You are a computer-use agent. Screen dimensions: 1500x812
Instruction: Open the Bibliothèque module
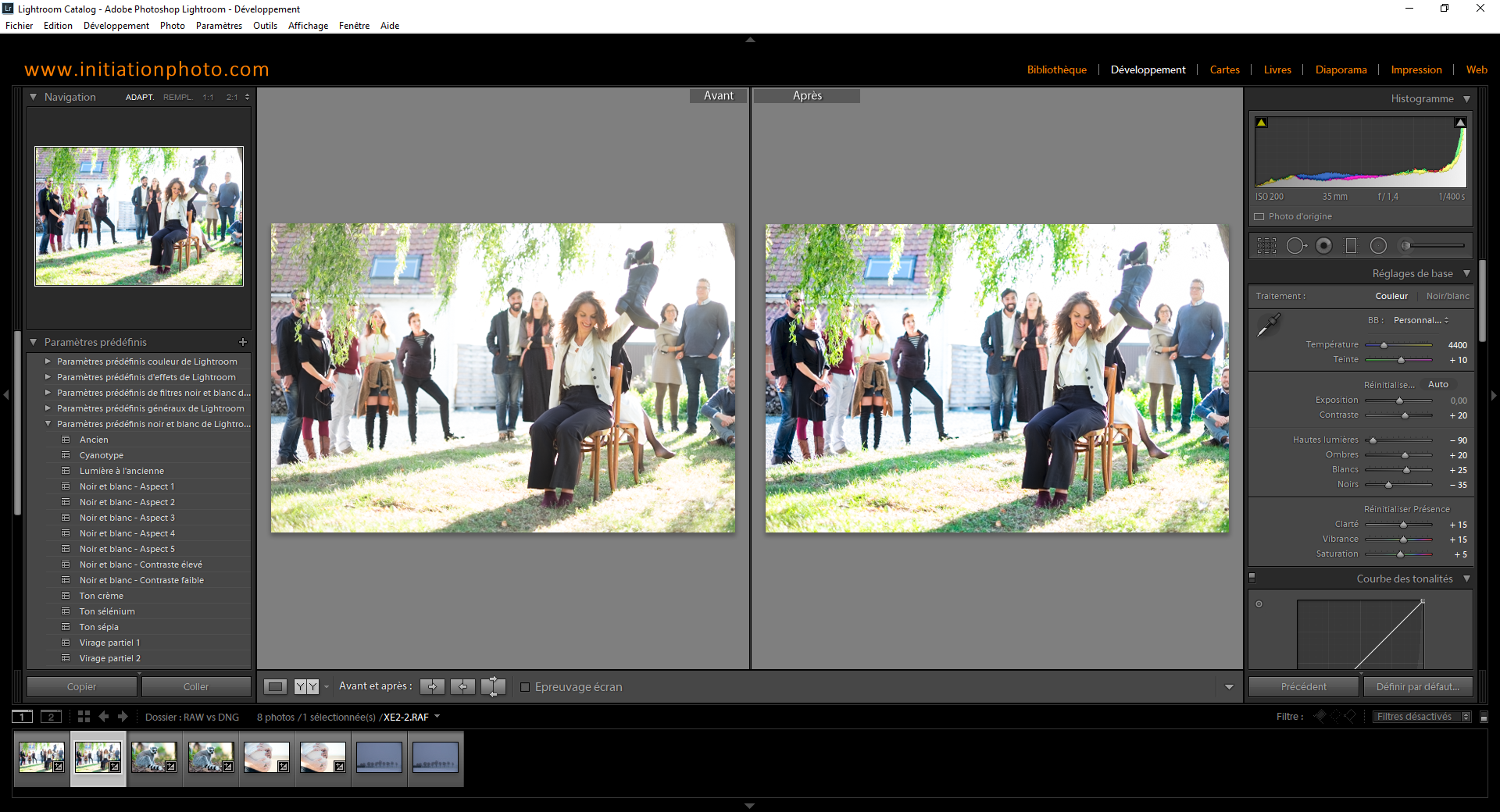point(1056,69)
